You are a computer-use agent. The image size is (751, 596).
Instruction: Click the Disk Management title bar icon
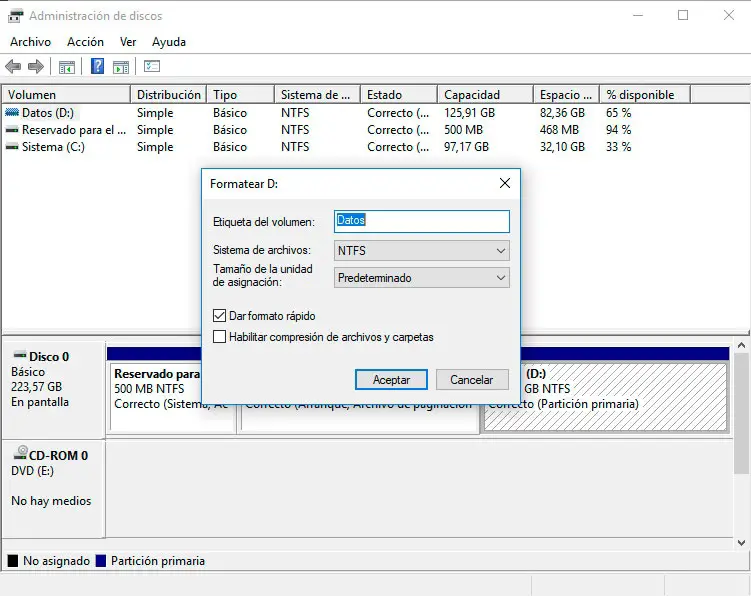pyautogui.click(x=15, y=16)
